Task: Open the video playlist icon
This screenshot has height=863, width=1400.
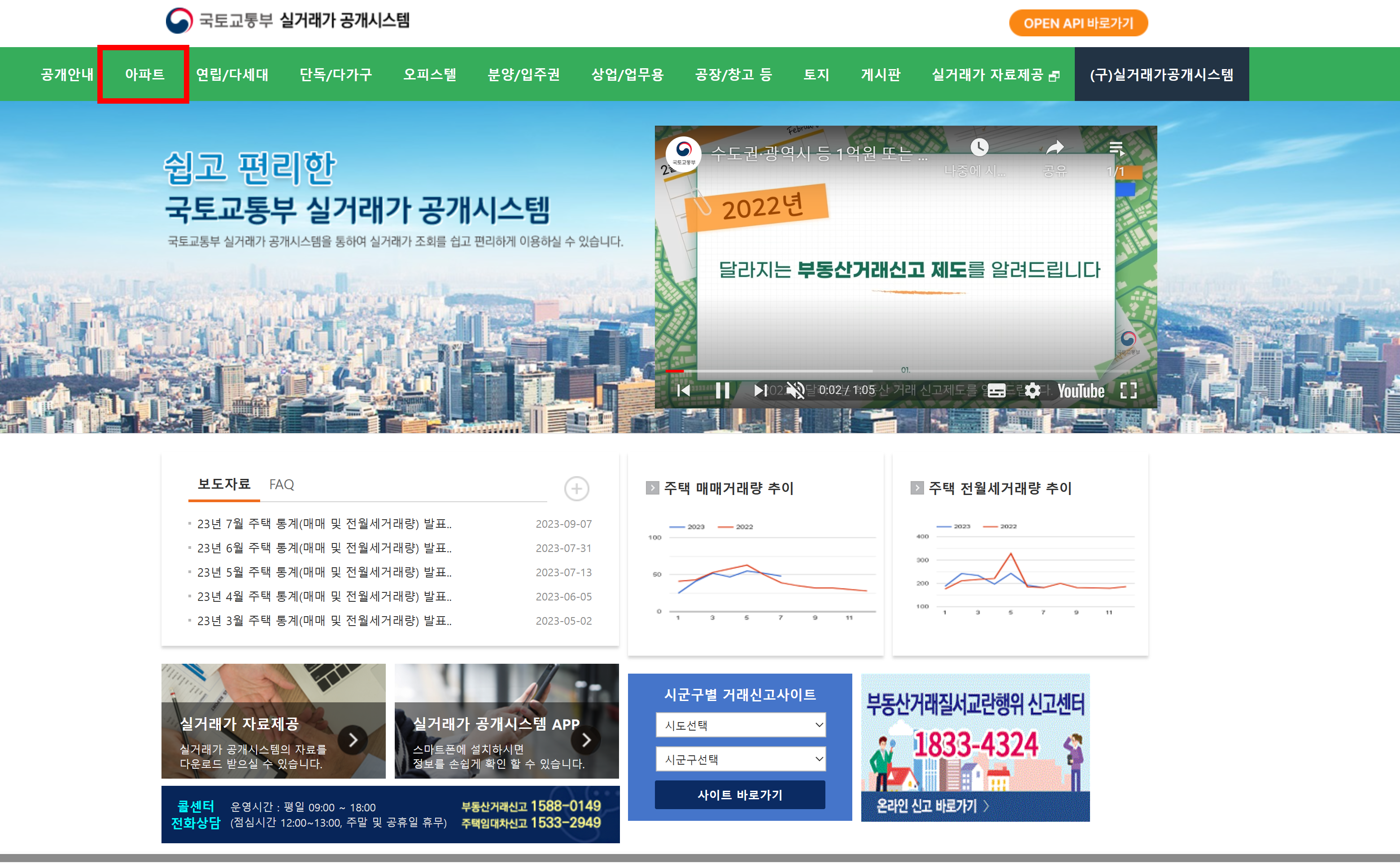Action: click(x=1116, y=149)
